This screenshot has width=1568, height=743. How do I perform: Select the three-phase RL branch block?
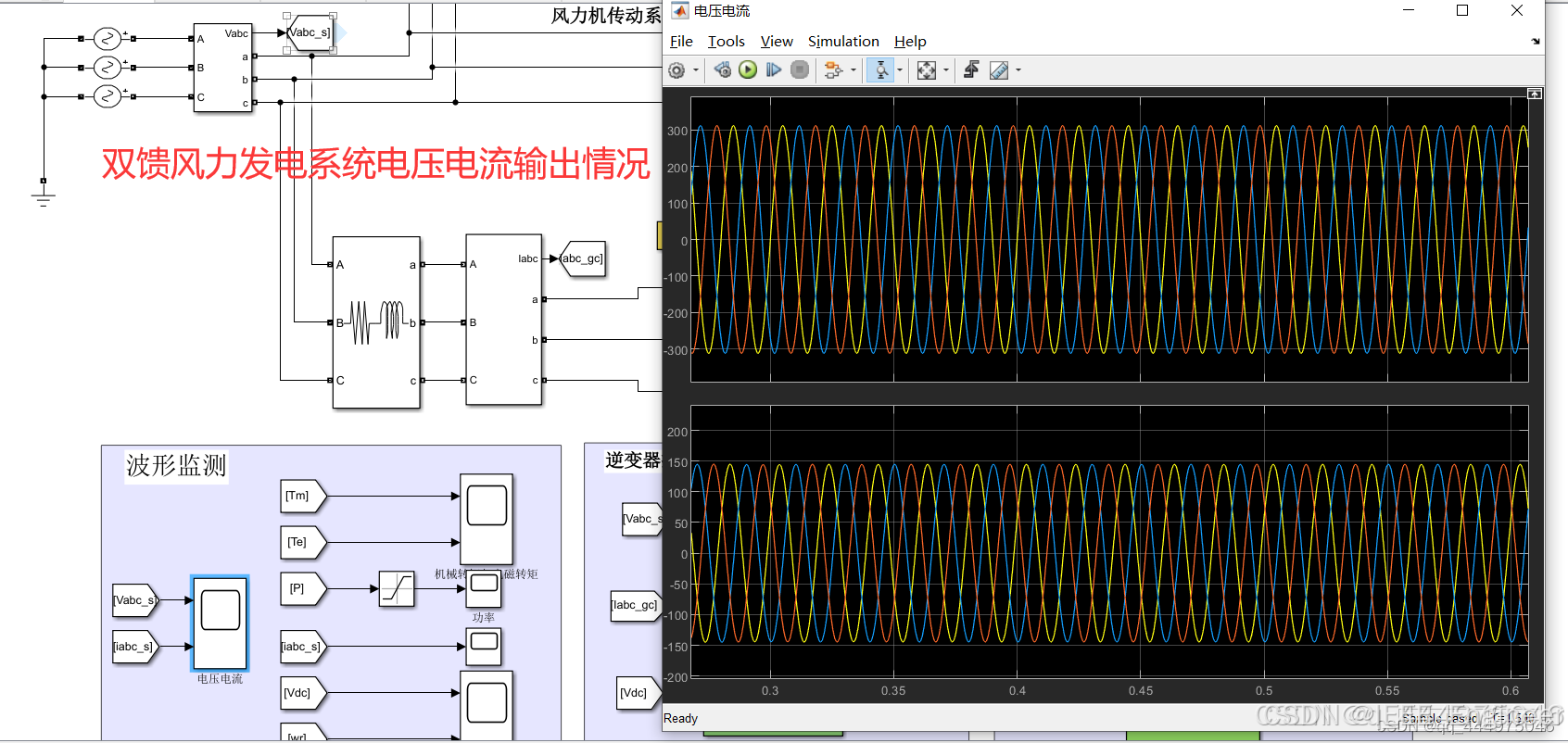pyautogui.click(x=376, y=322)
